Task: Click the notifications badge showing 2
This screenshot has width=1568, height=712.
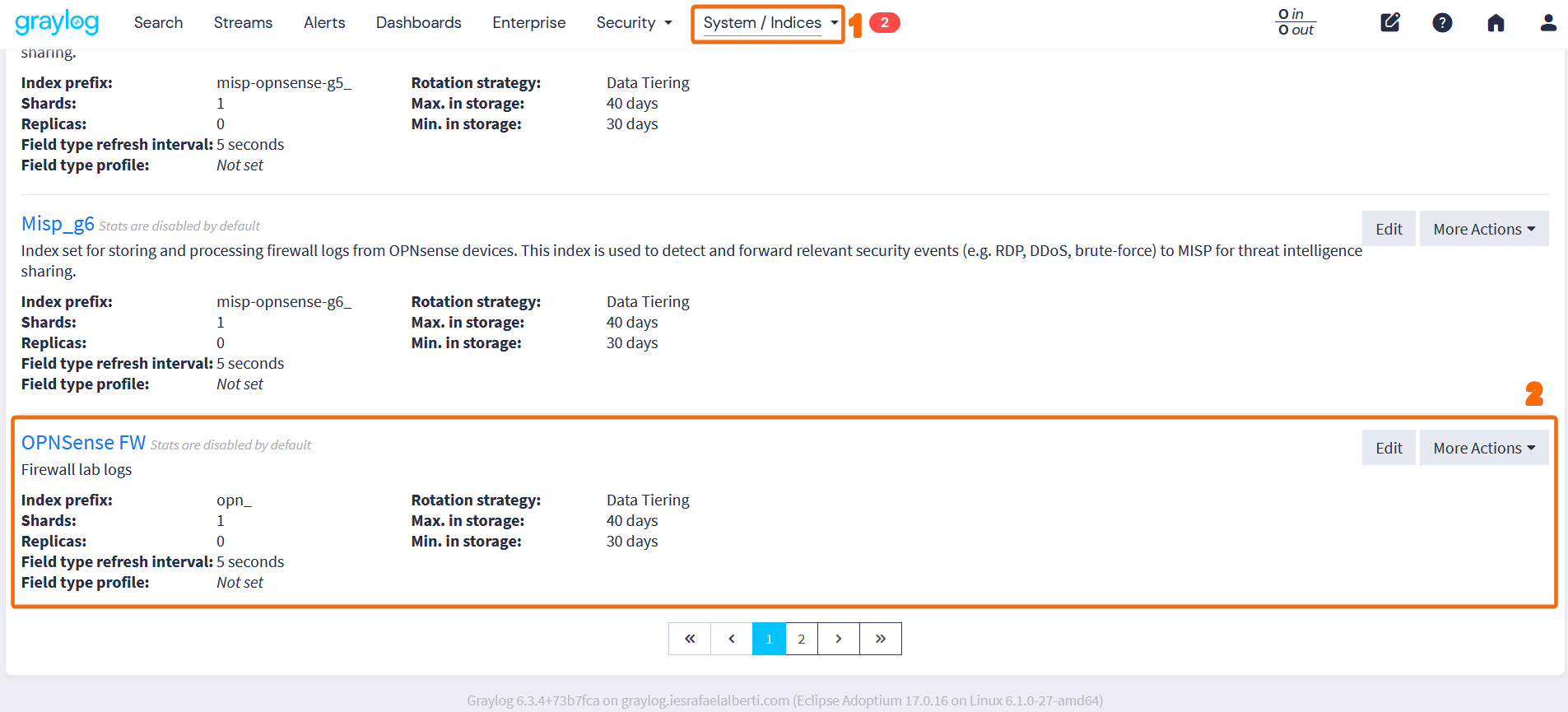Action: (885, 22)
